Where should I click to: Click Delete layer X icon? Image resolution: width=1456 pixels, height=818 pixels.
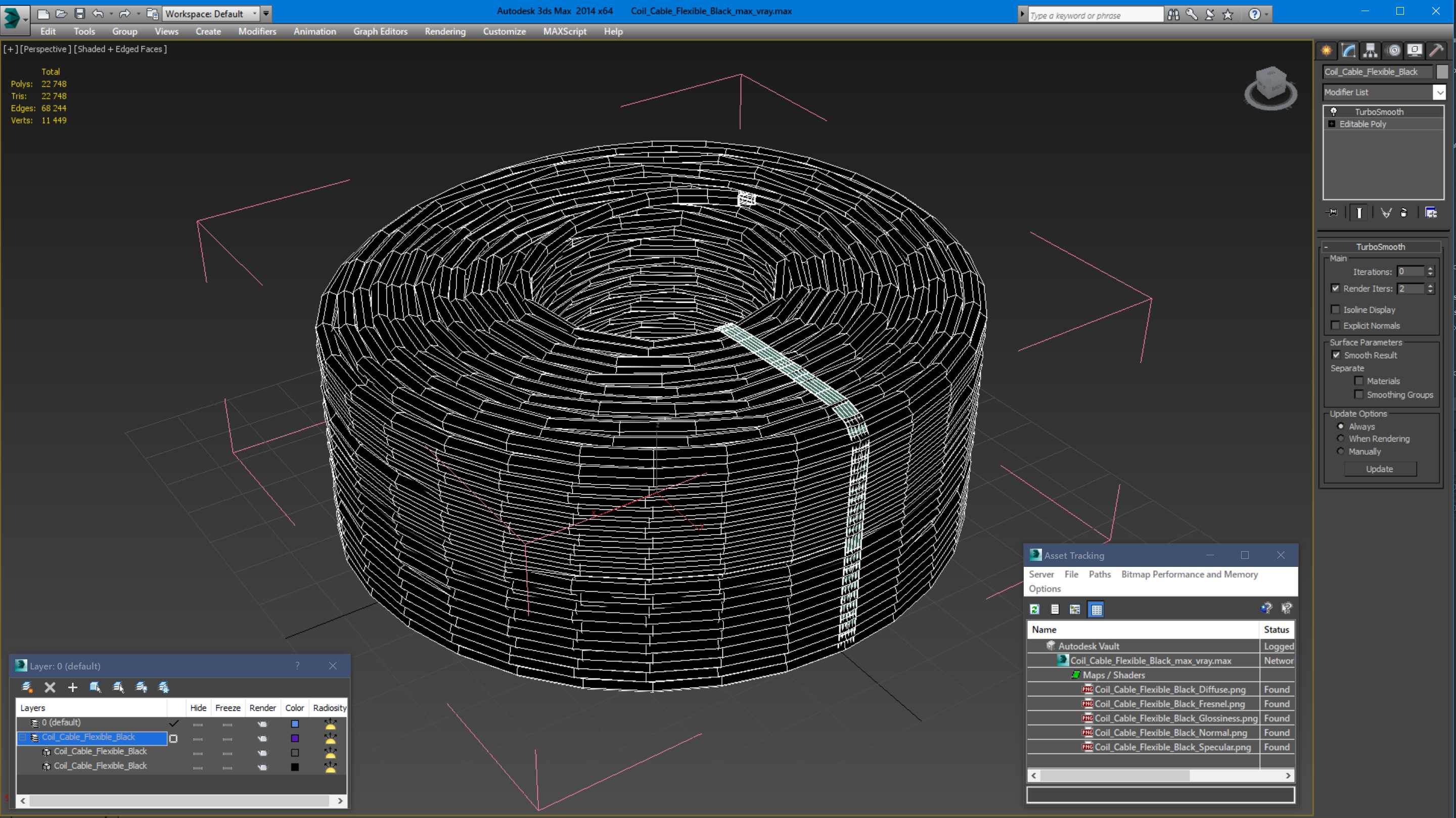point(50,687)
